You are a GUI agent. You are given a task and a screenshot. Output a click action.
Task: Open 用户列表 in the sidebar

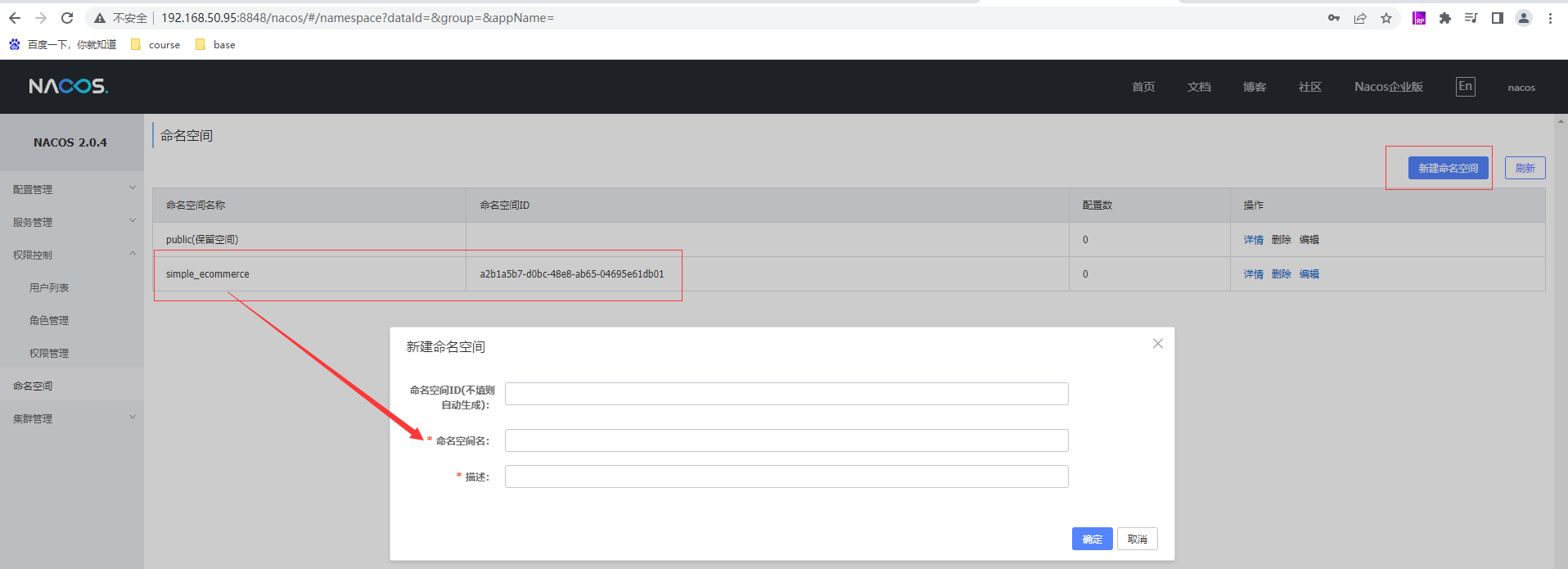[49, 287]
